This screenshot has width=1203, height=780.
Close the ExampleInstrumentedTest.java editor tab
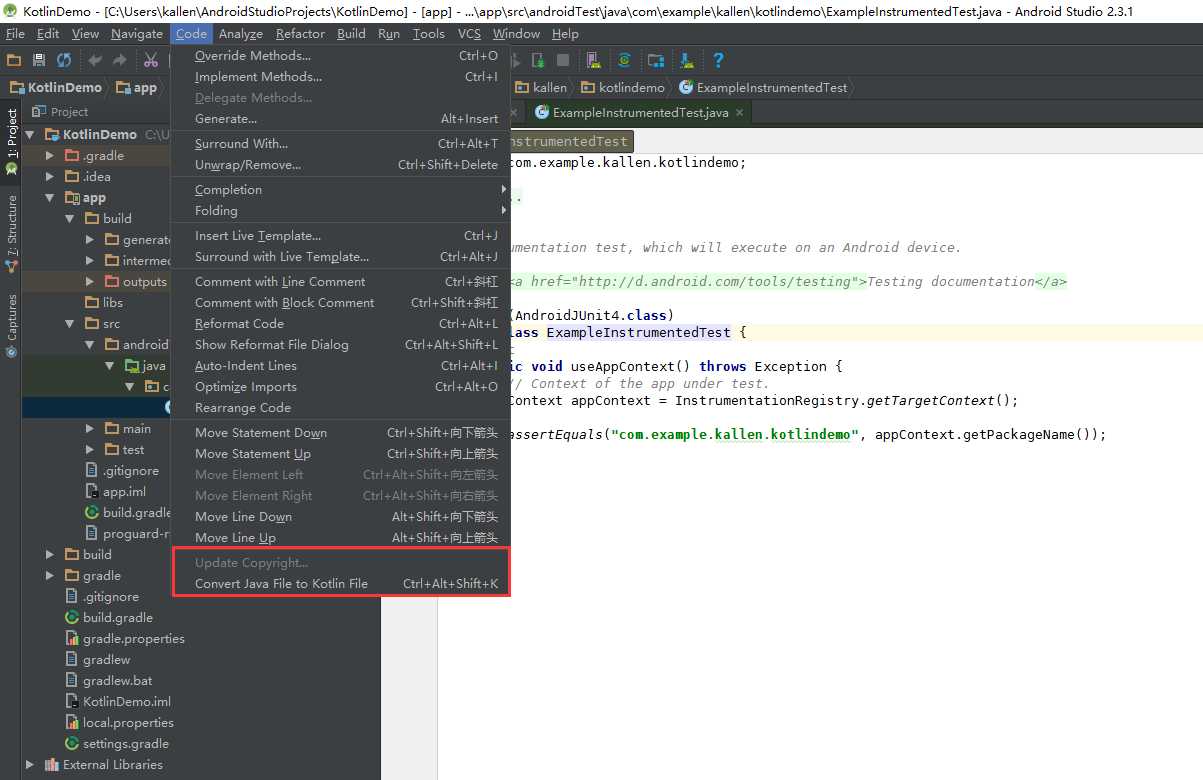pos(740,113)
